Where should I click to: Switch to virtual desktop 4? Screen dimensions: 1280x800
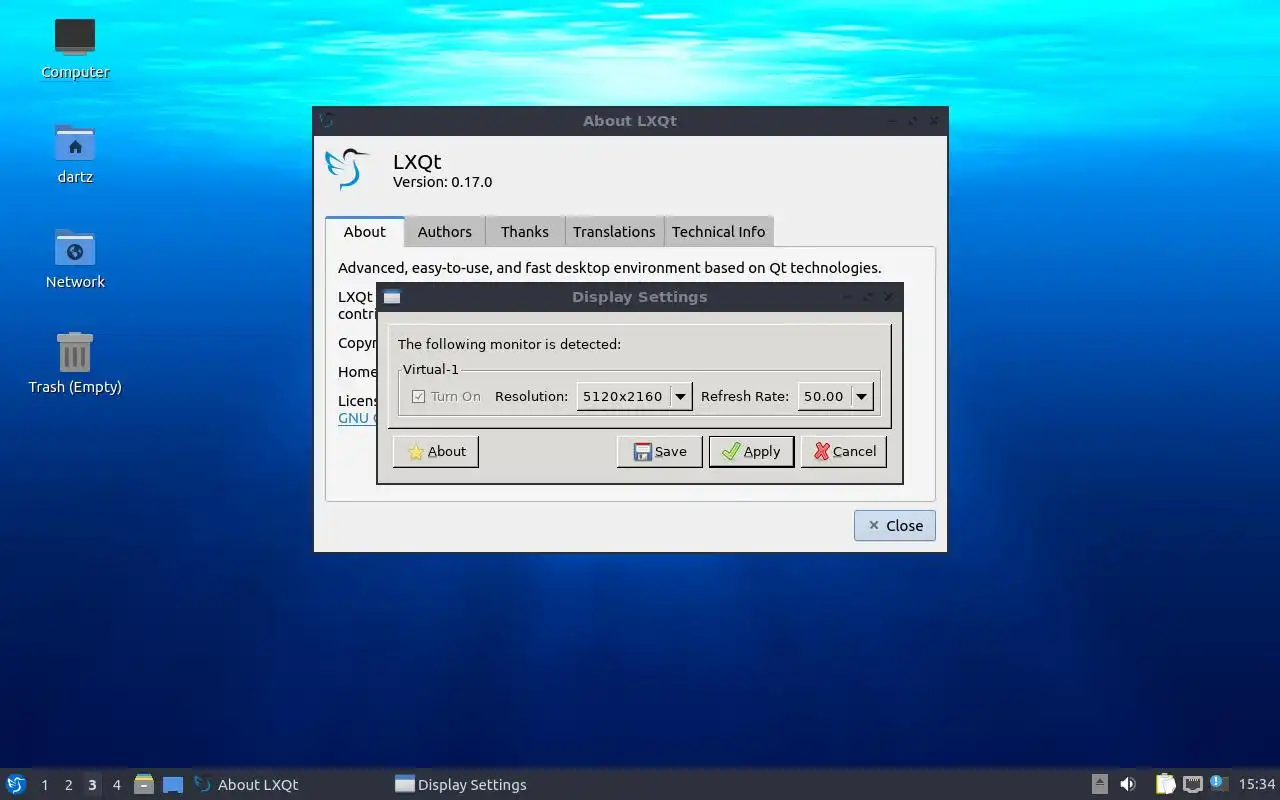[x=116, y=785]
